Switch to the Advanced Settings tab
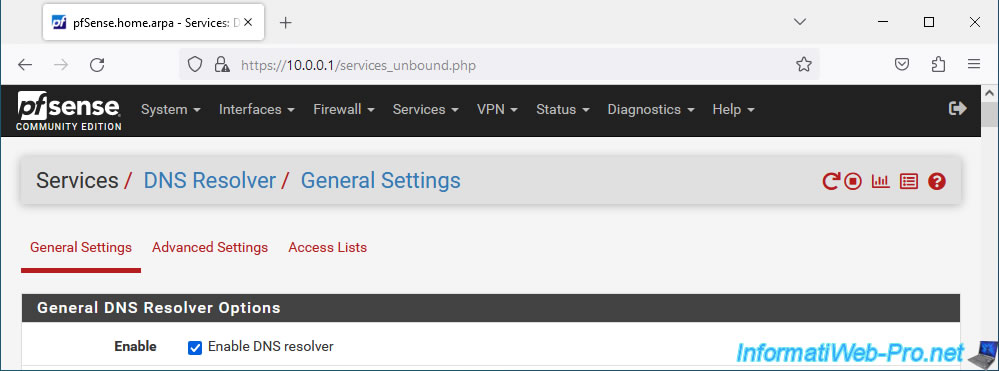 click(210, 247)
